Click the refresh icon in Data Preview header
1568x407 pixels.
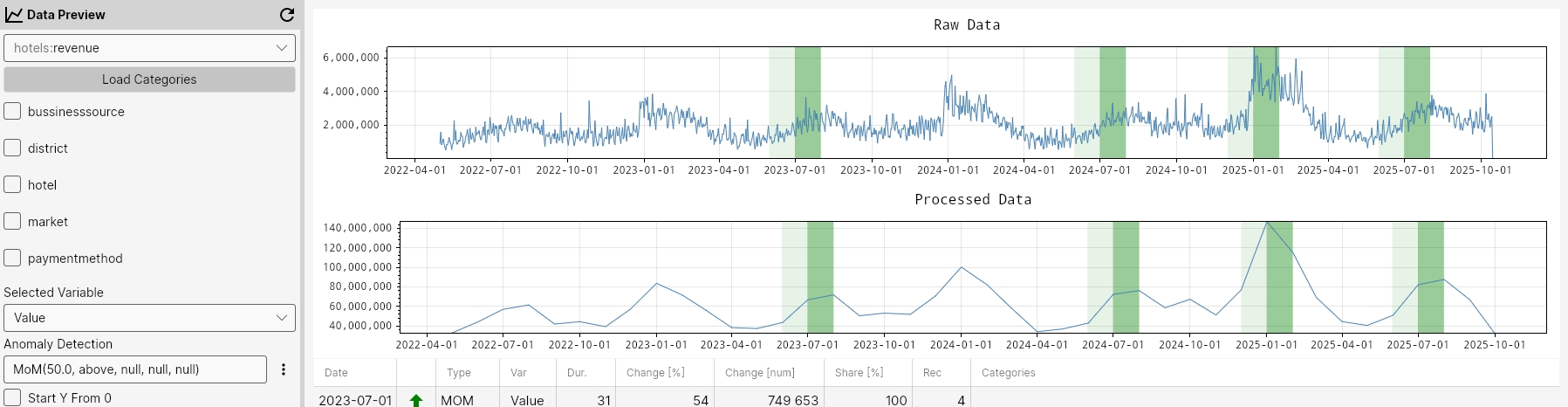pyautogui.click(x=286, y=15)
